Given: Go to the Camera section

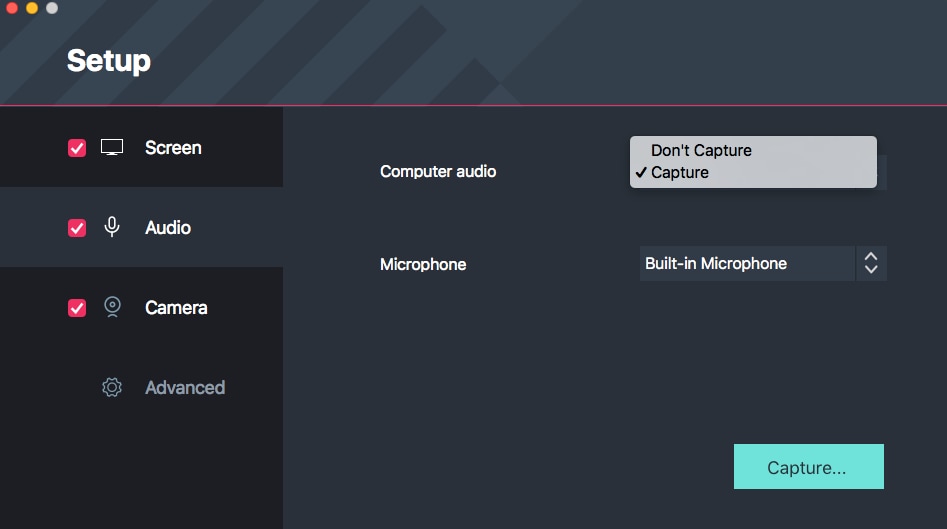Looking at the screenshot, I should 176,308.
